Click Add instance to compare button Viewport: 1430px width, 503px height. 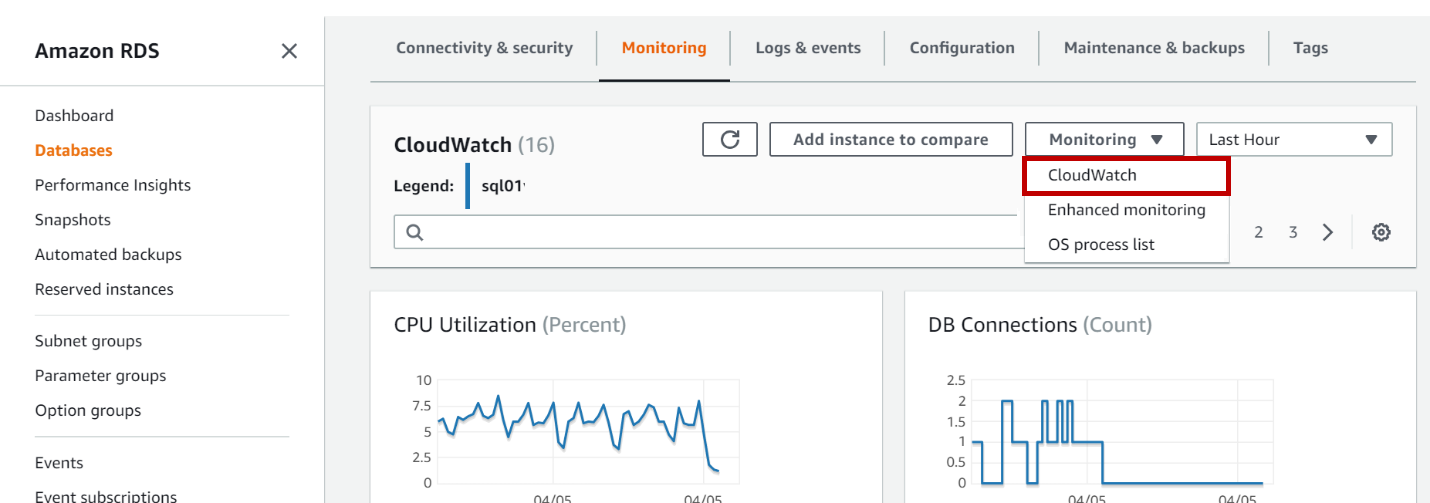(x=890, y=140)
